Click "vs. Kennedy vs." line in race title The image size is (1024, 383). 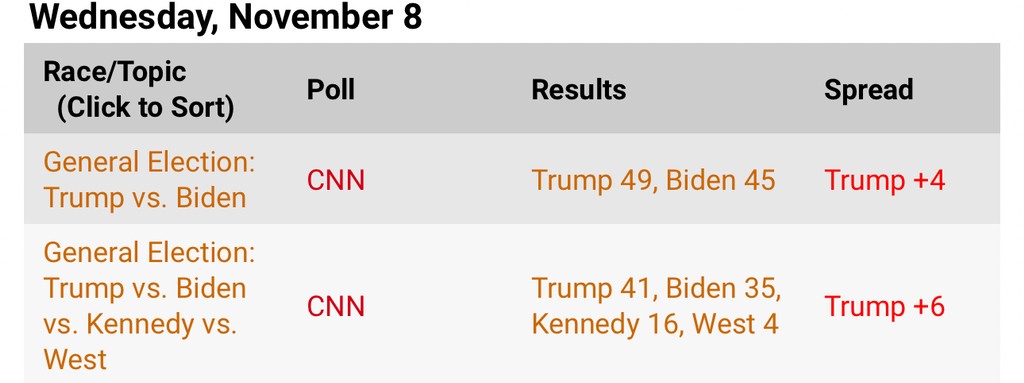tap(140, 324)
